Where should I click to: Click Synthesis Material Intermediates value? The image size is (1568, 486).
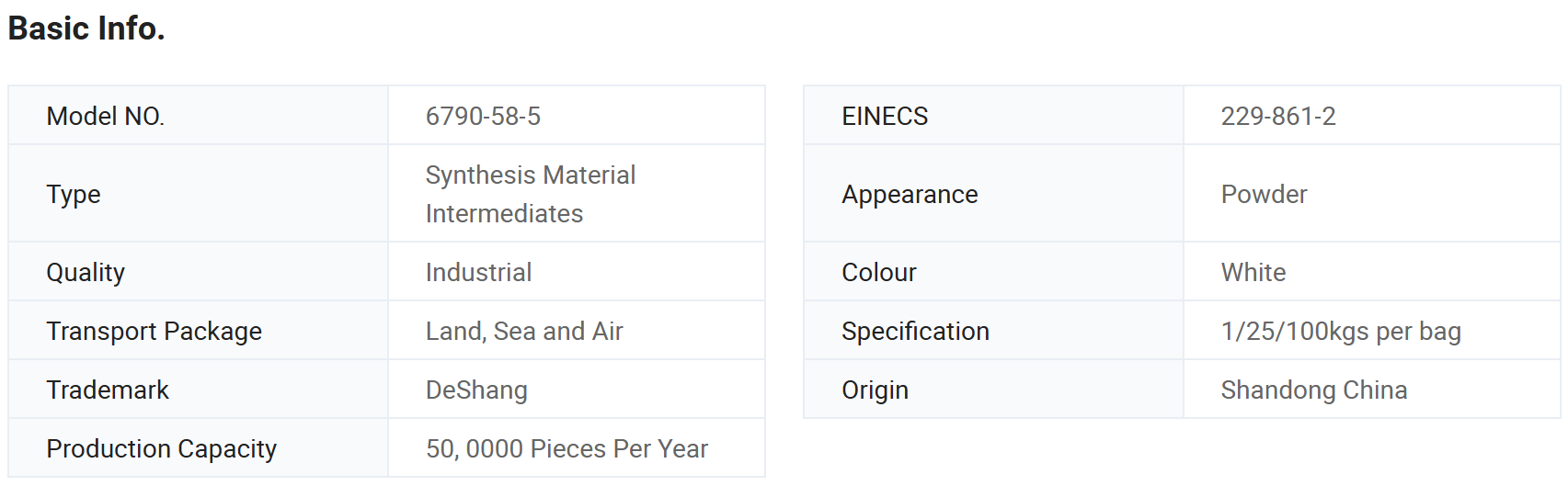531,194
